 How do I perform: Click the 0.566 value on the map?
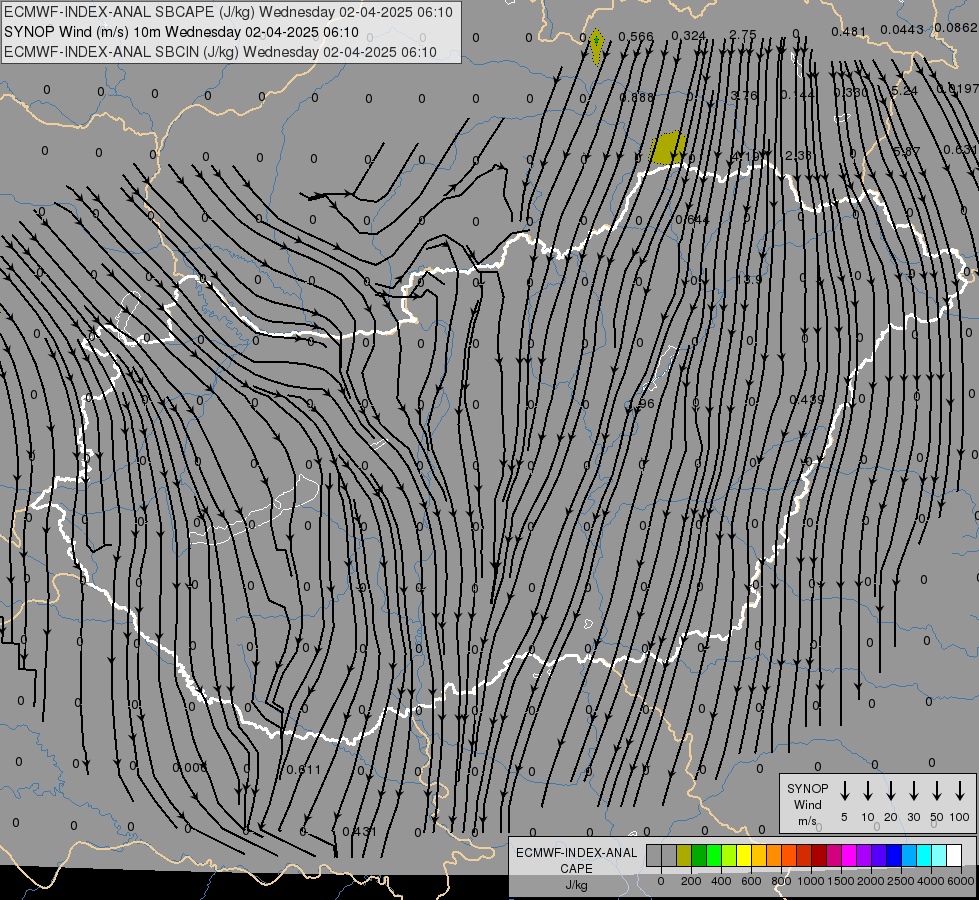click(636, 37)
